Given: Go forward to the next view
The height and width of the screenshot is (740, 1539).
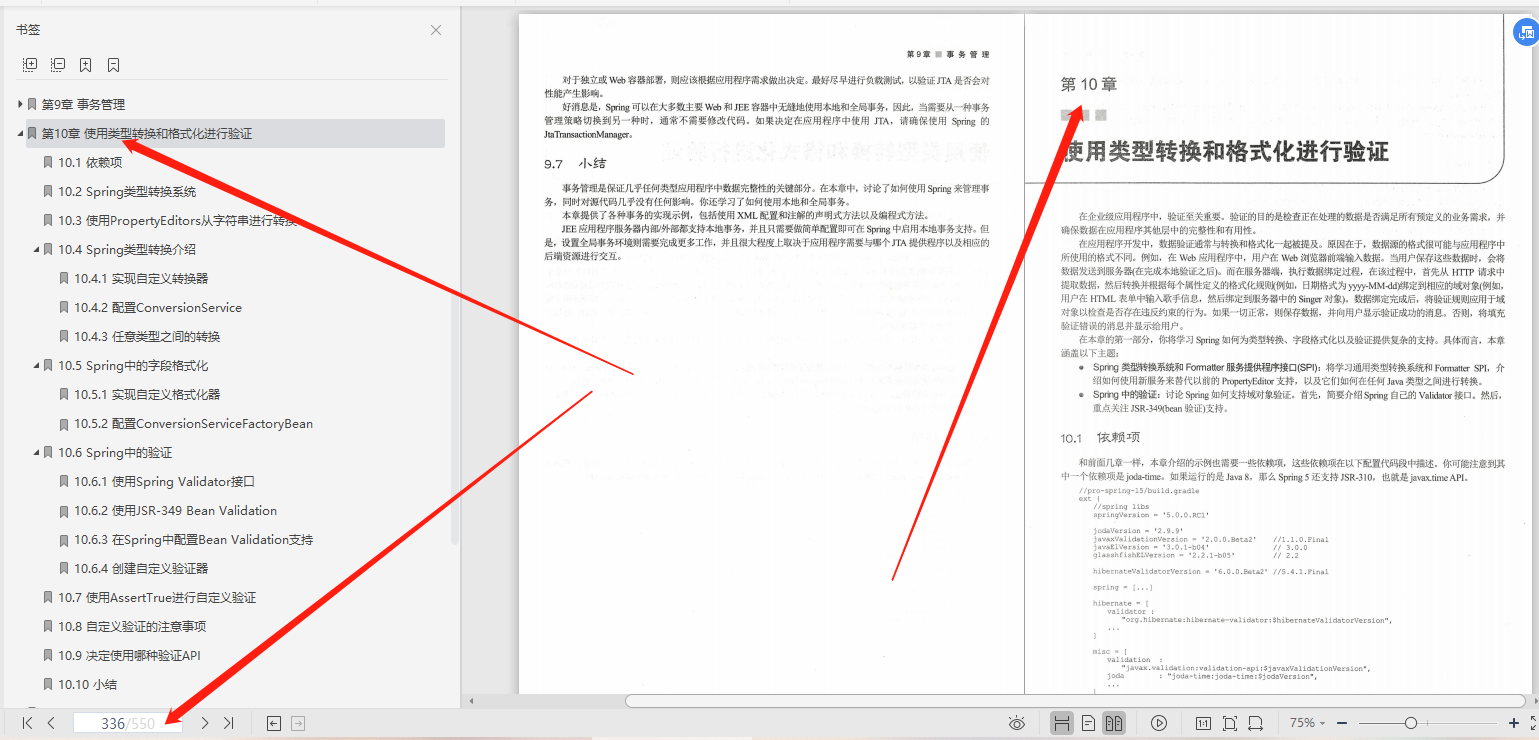Looking at the screenshot, I should pos(297,723).
